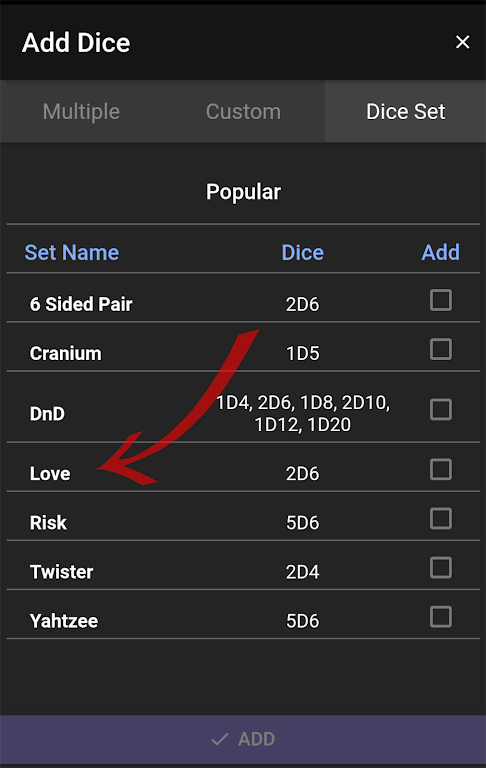Switch to the Custom tab

(243, 112)
